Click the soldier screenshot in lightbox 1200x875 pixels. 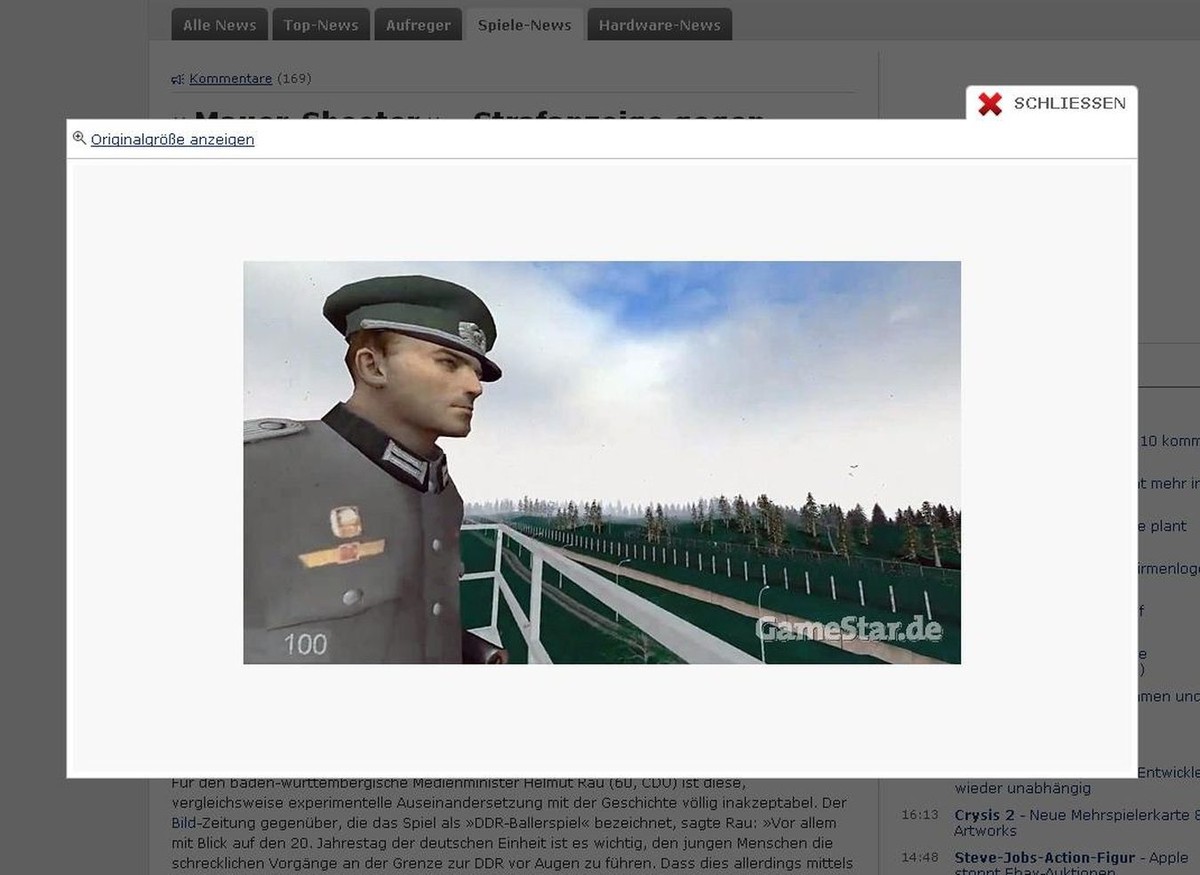tap(602, 462)
